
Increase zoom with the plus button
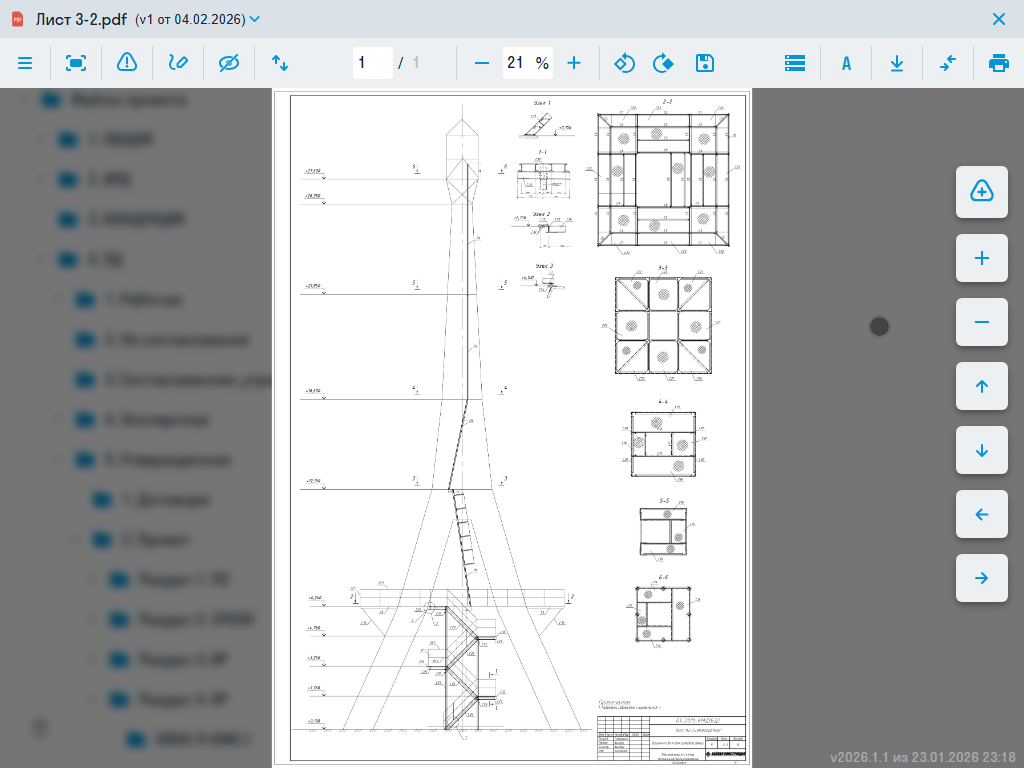574,63
